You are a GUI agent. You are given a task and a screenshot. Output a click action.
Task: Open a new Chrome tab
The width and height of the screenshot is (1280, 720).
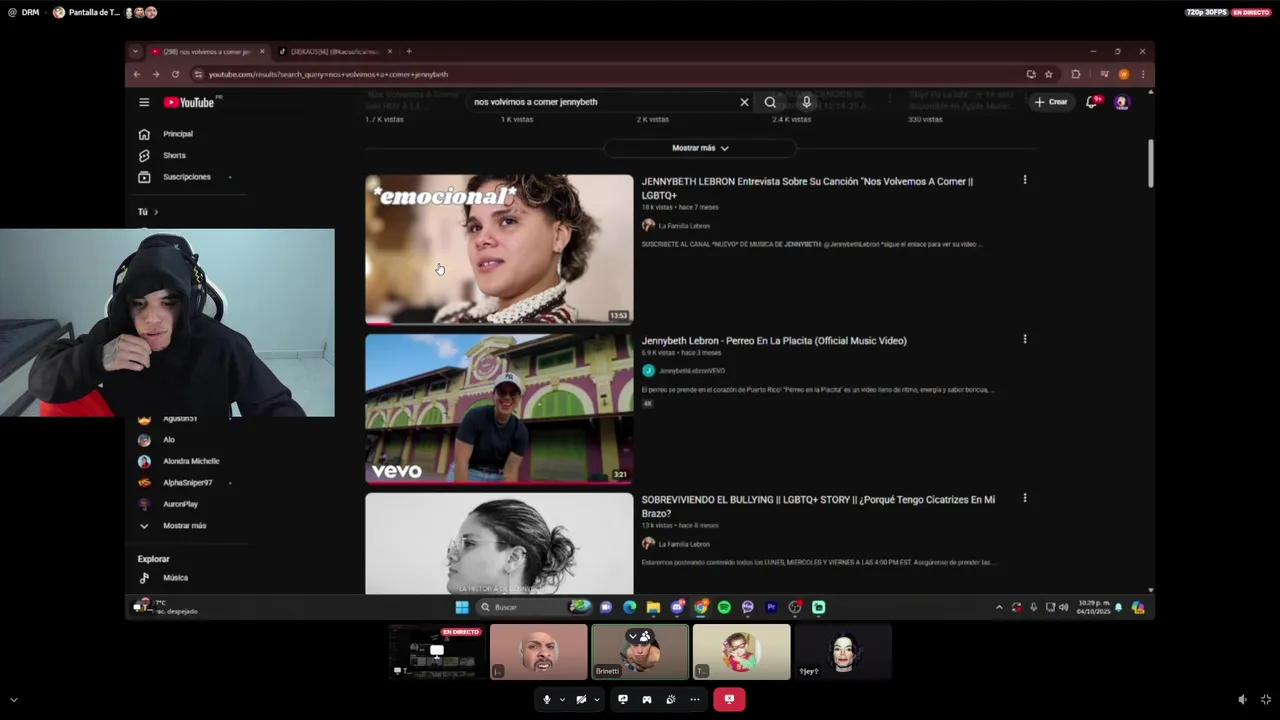pyautogui.click(x=408, y=51)
